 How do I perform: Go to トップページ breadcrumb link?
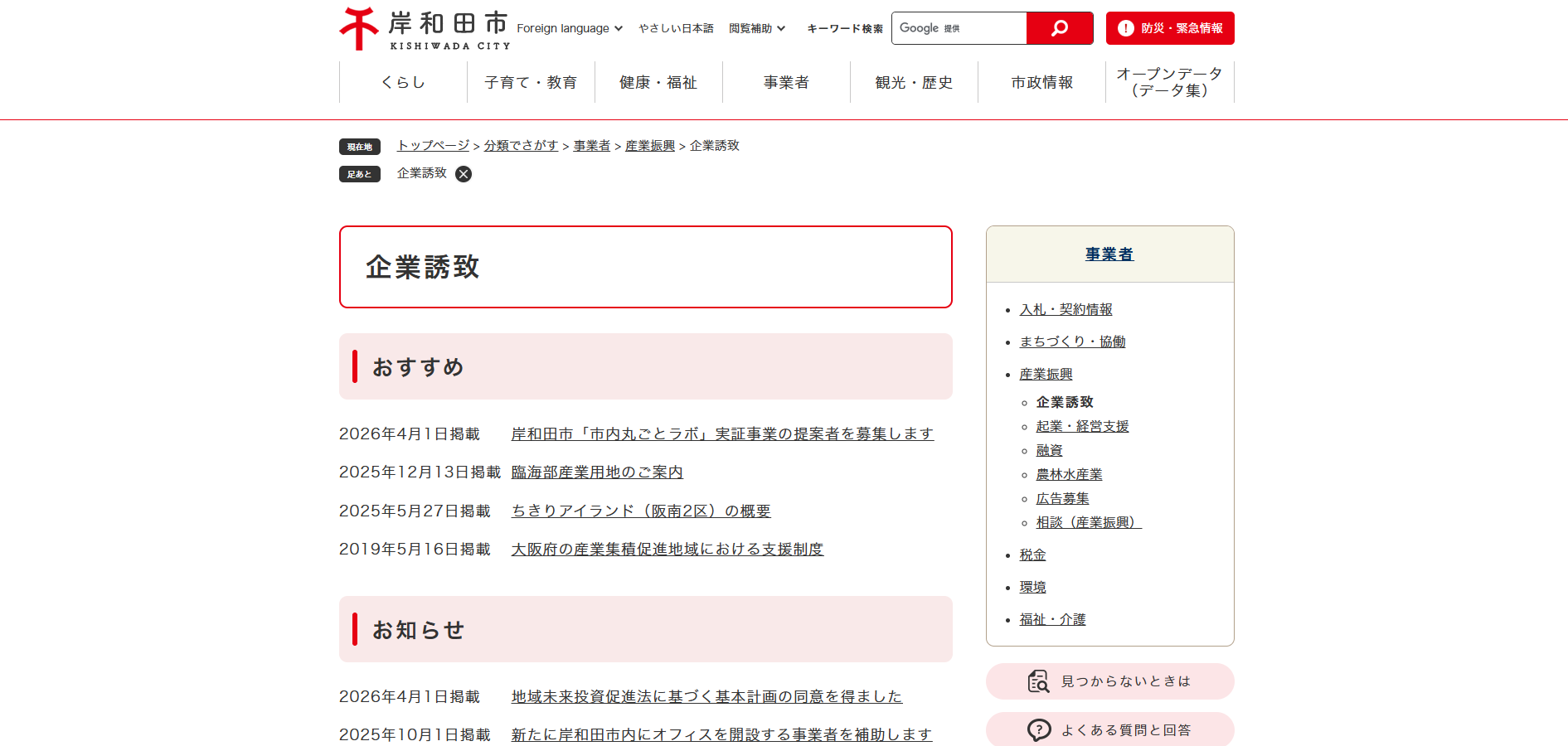tap(434, 145)
